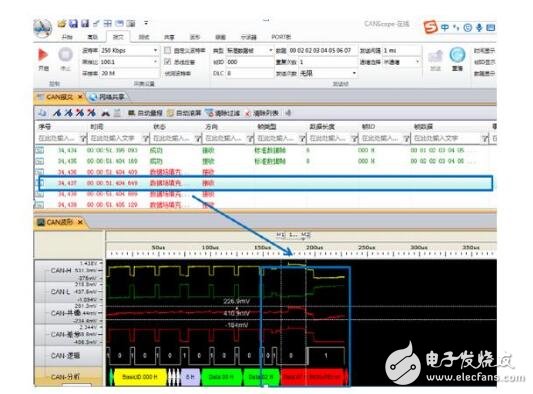Toggle Sogou Chinese 中 input mode
The image size is (533, 394).
pos(445,28)
